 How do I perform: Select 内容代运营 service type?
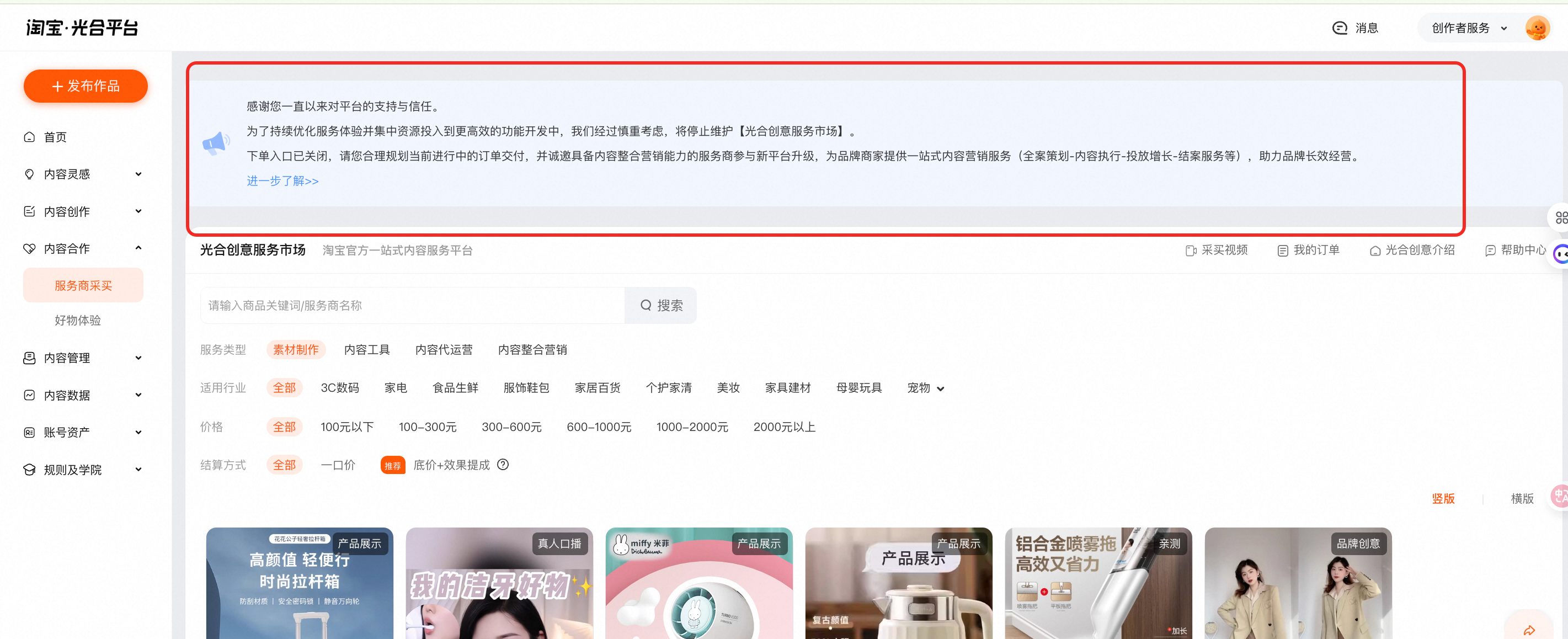point(444,350)
